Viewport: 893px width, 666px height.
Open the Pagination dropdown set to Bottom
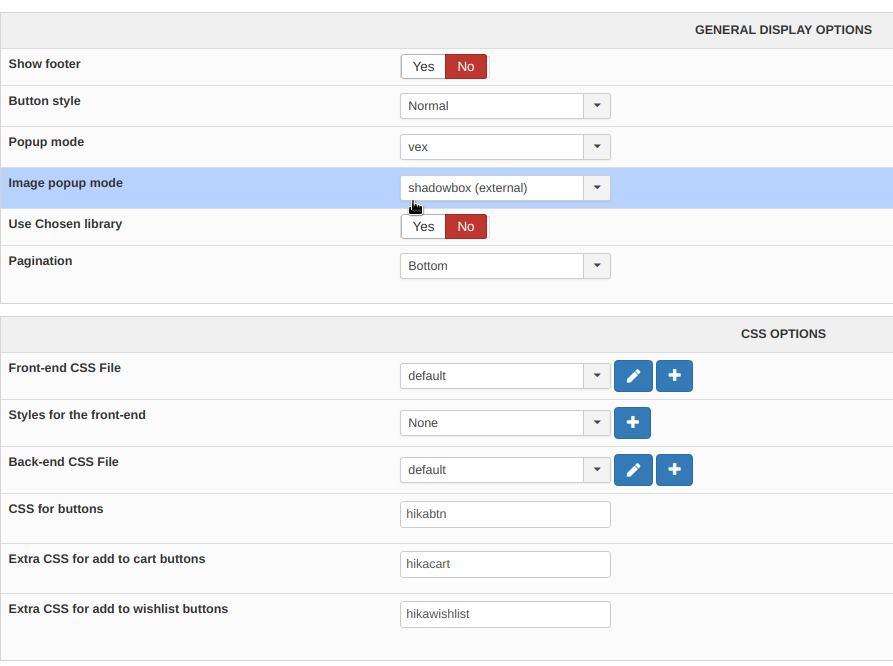pos(505,266)
